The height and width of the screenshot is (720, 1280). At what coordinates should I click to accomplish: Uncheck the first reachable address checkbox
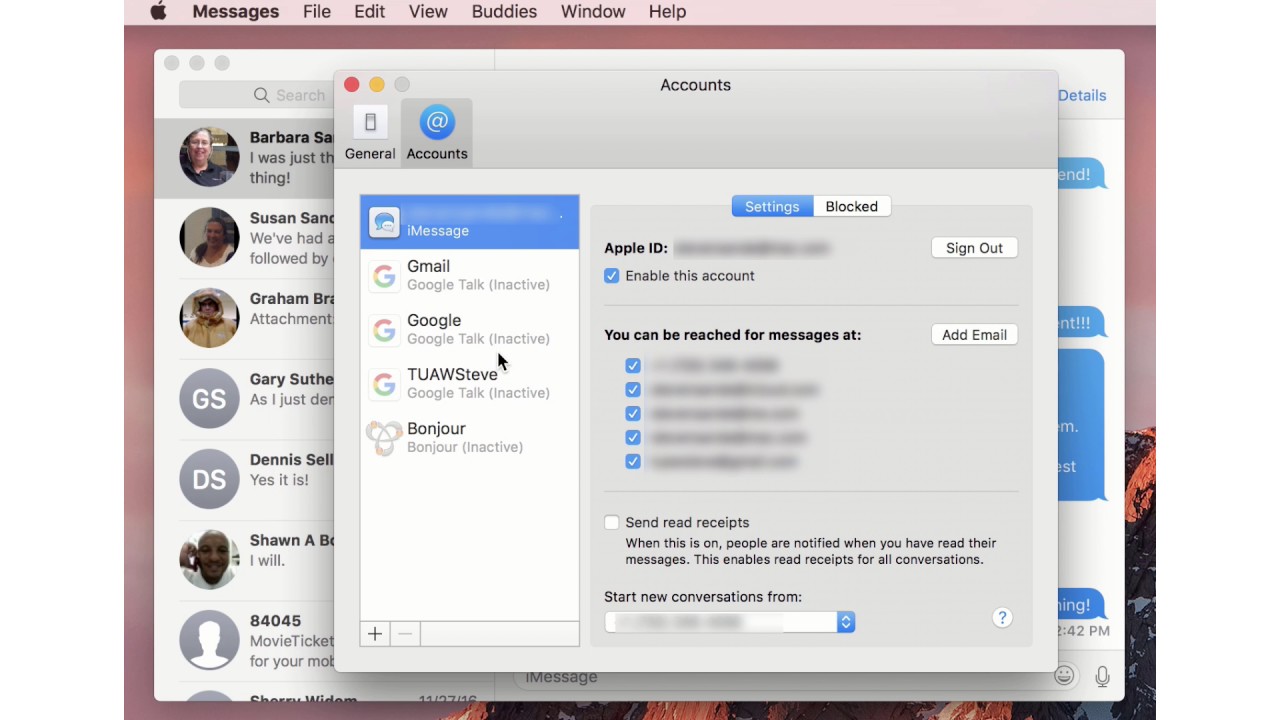point(633,366)
